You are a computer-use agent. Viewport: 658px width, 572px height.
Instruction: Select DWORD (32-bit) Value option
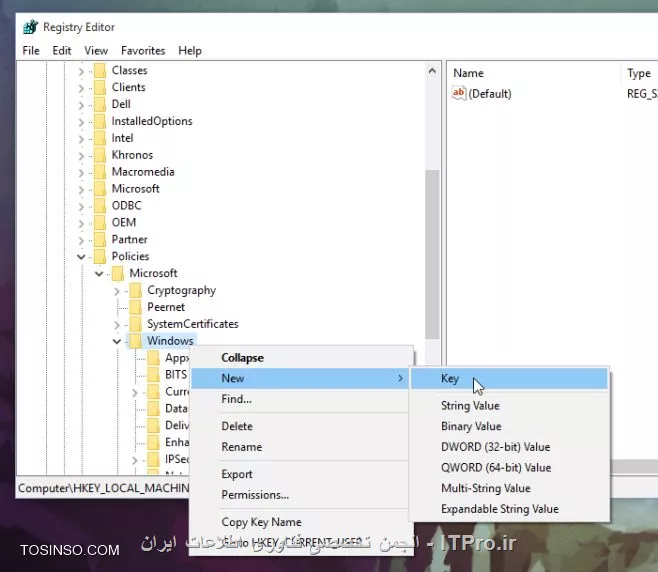pos(496,447)
